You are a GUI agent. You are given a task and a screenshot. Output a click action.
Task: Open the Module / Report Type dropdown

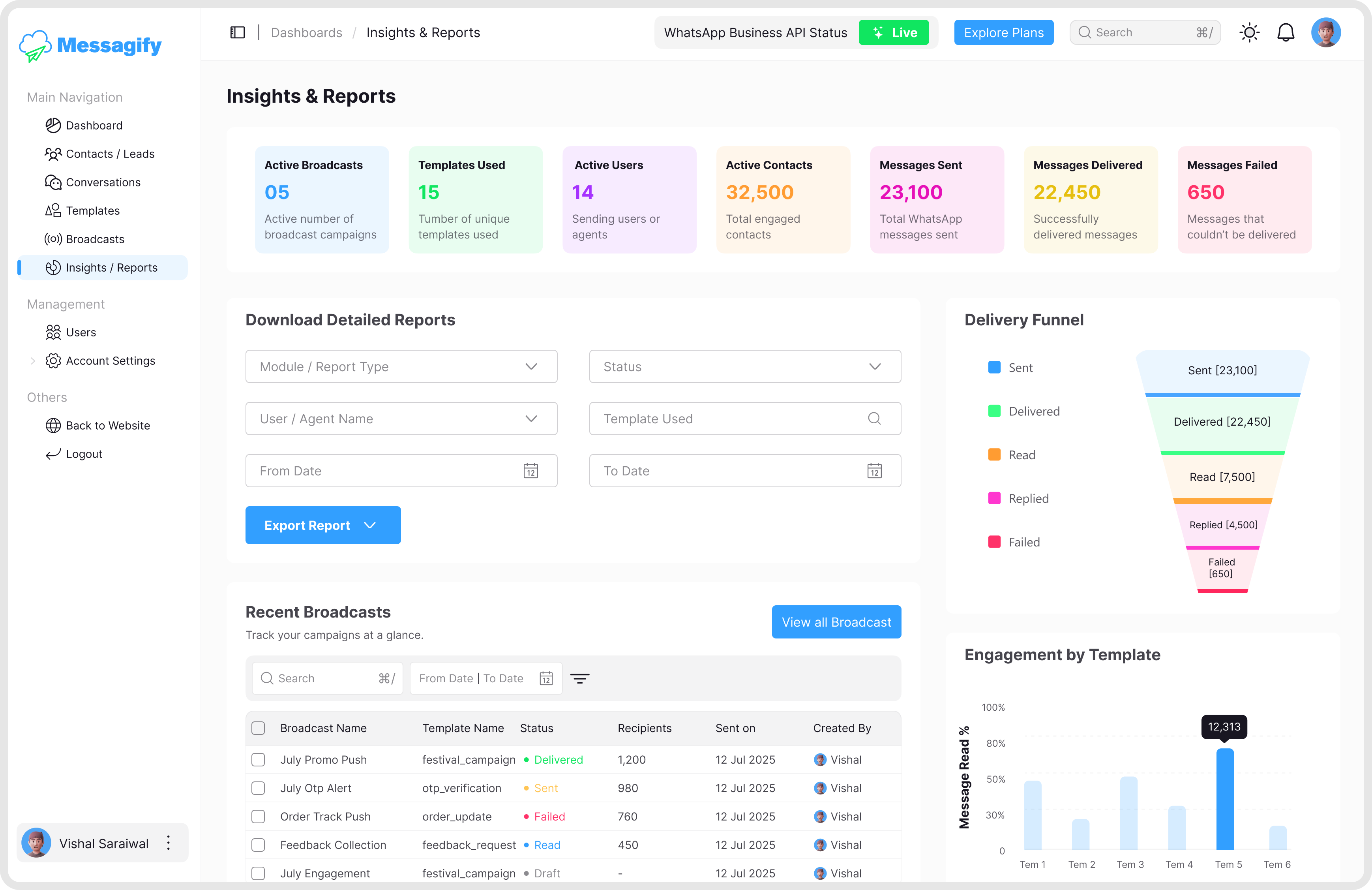point(401,367)
